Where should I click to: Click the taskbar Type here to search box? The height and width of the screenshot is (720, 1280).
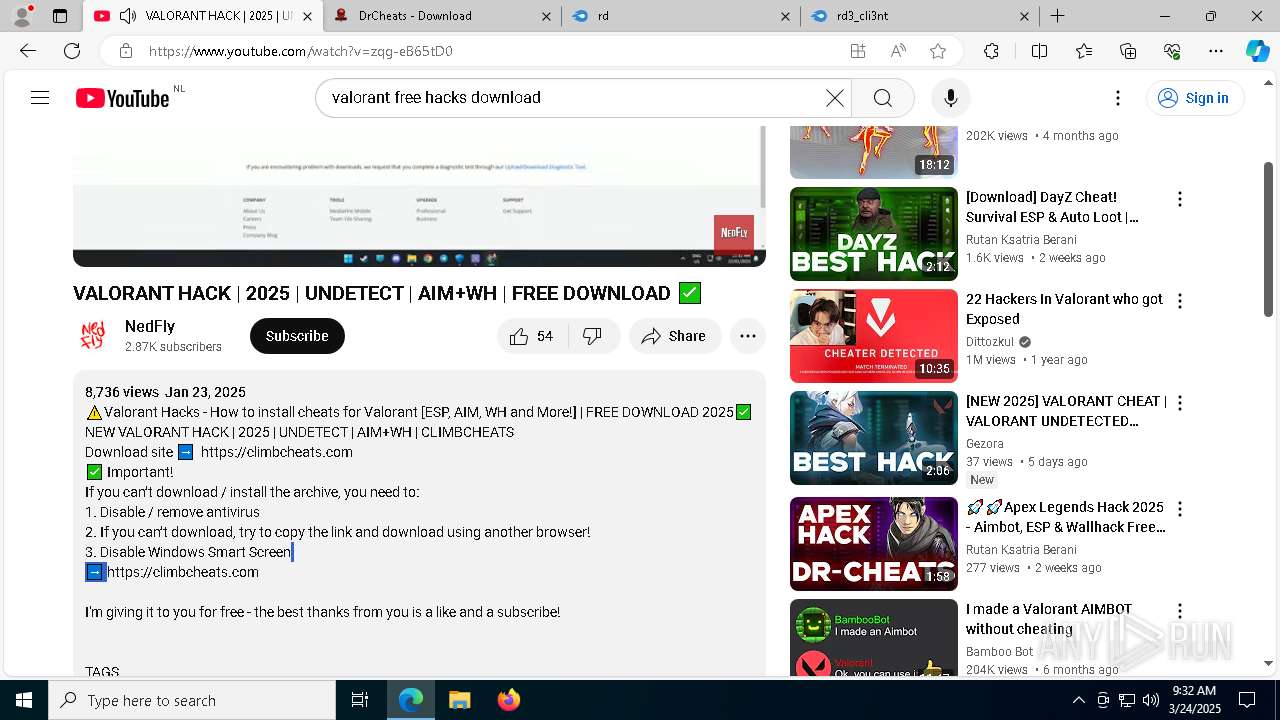point(192,700)
